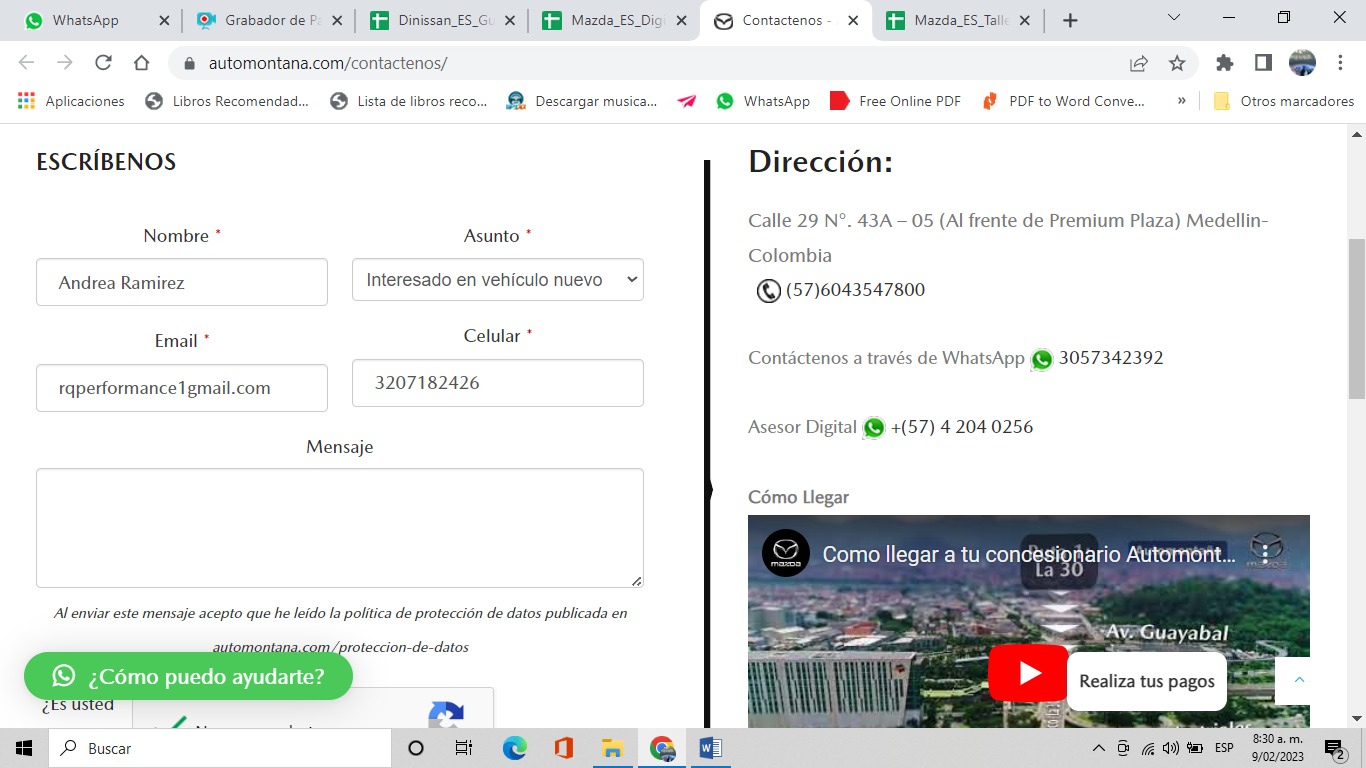
Task: Toggle the browser side panel icon
Action: coord(1263,63)
